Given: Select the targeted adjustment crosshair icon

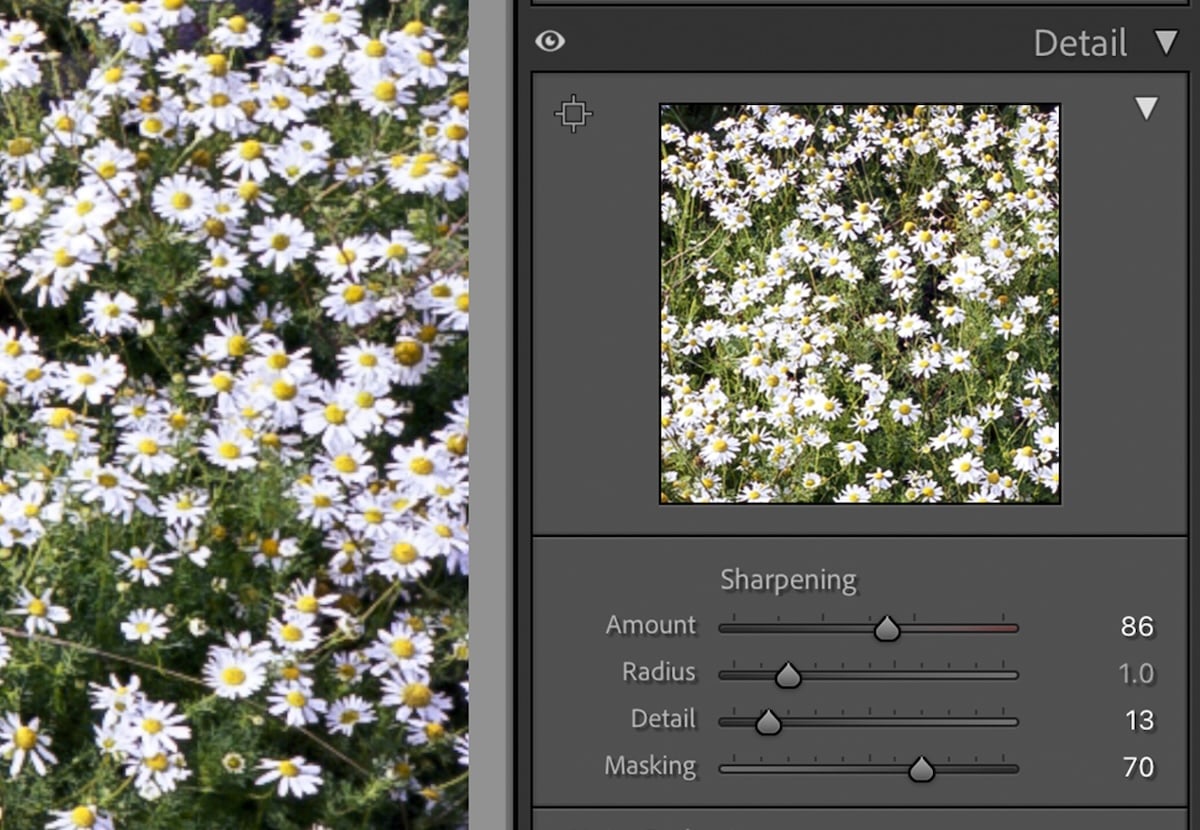Looking at the screenshot, I should coord(572,113).
